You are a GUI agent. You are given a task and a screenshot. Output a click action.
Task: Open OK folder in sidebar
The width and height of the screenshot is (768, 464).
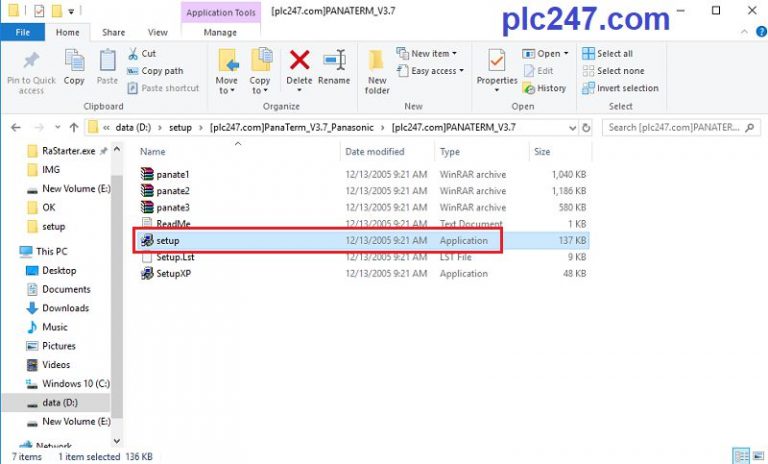[x=42, y=207]
